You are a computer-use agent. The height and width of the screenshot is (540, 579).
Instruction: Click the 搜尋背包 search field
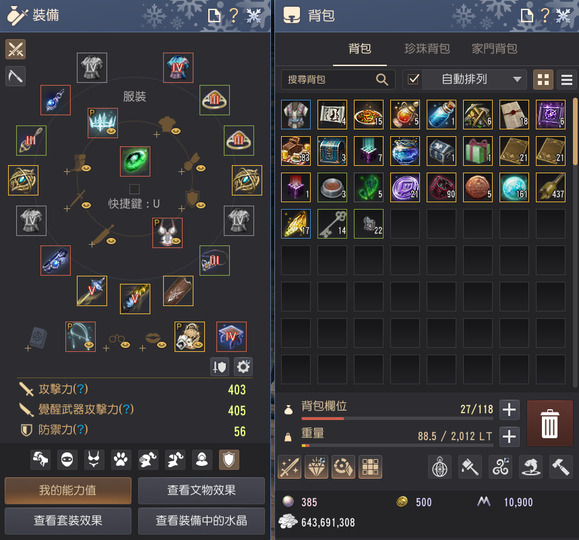338,79
